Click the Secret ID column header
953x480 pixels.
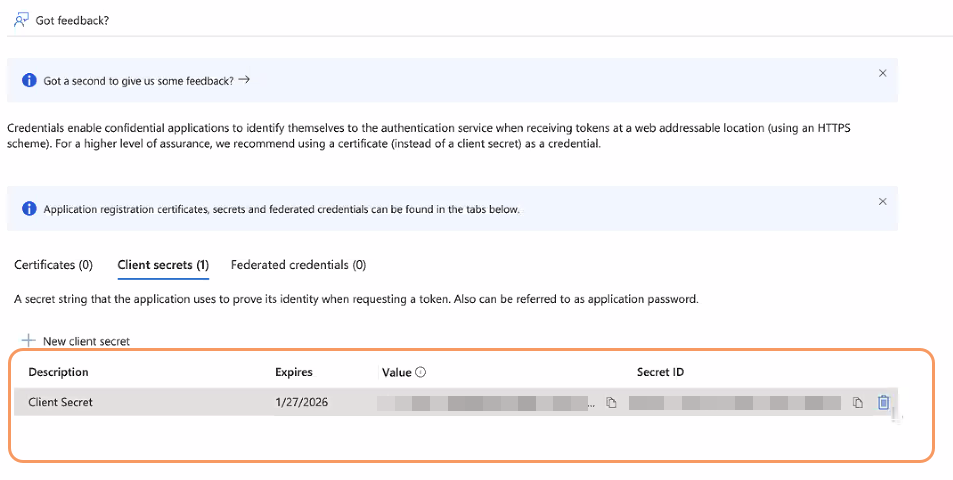point(660,372)
